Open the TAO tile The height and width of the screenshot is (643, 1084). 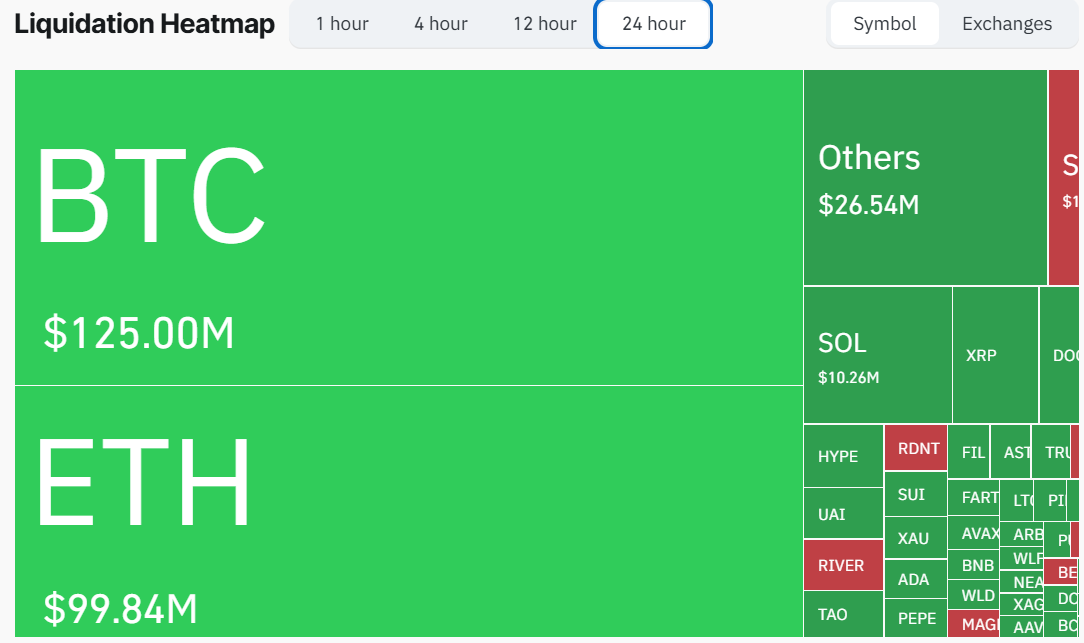[x=842, y=614]
